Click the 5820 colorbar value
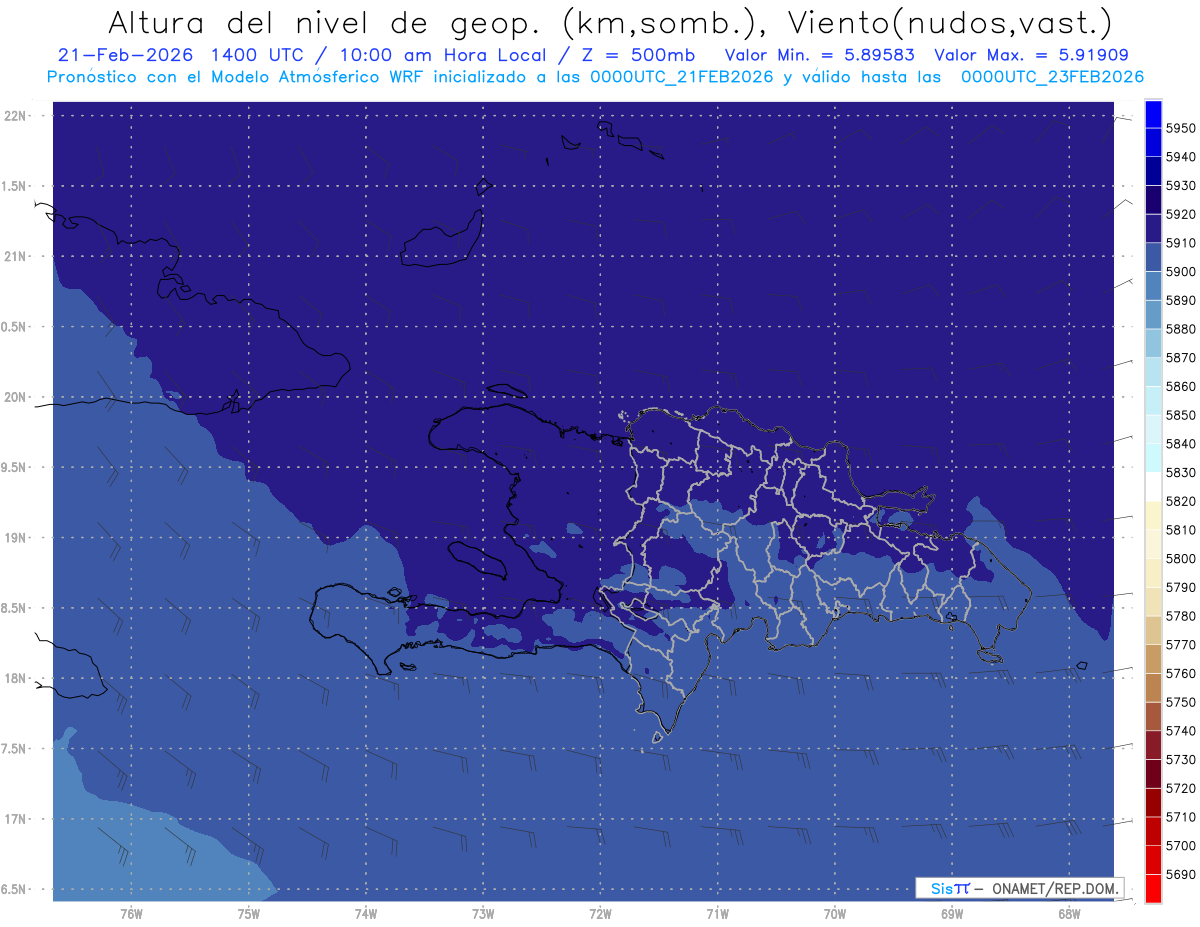Image resolution: width=1200 pixels, height=927 pixels. (x=1180, y=501)
